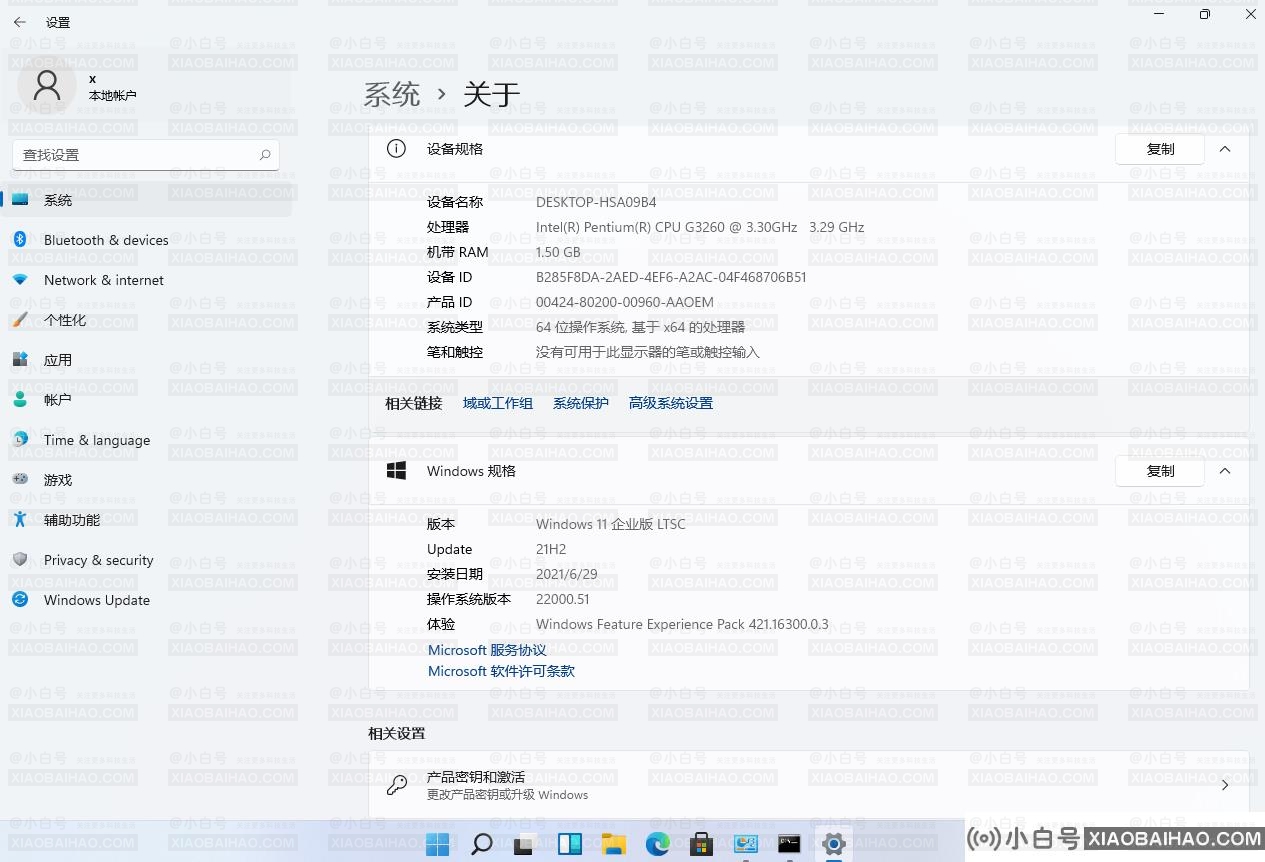Open Microsoft Store from taskbar
Screen dimensions: 1265x862
coord(701,844)
